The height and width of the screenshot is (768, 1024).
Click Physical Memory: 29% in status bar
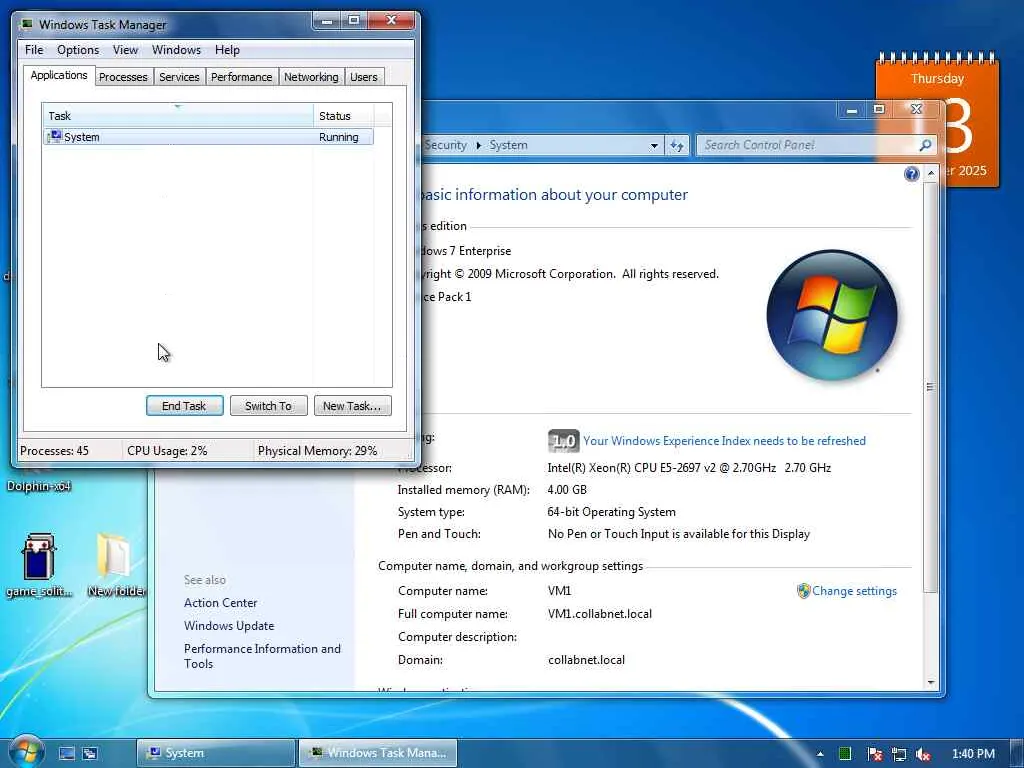[317, 451]
